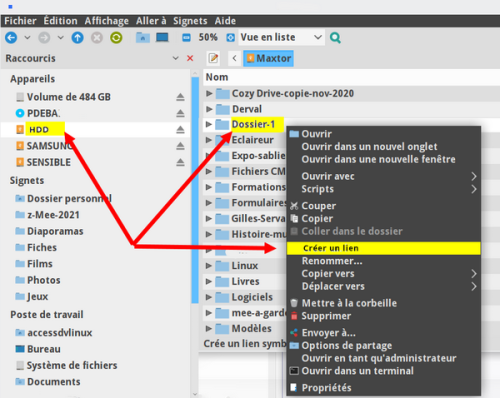Click the sidebar vertical scrollbar

point(195,190)
